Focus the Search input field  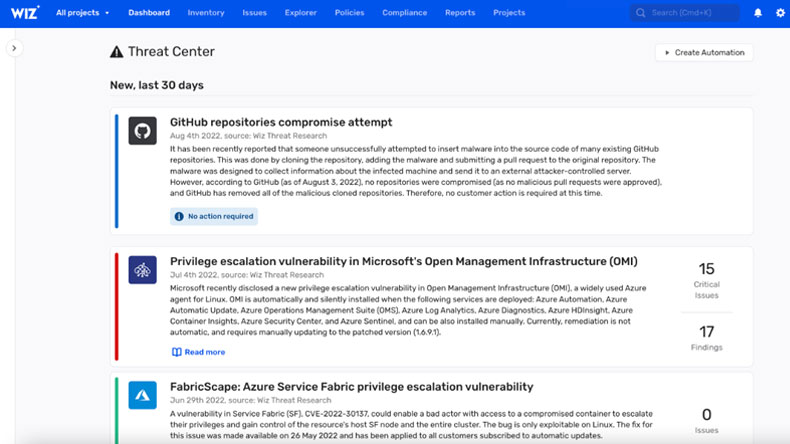[x=690, y=13]
